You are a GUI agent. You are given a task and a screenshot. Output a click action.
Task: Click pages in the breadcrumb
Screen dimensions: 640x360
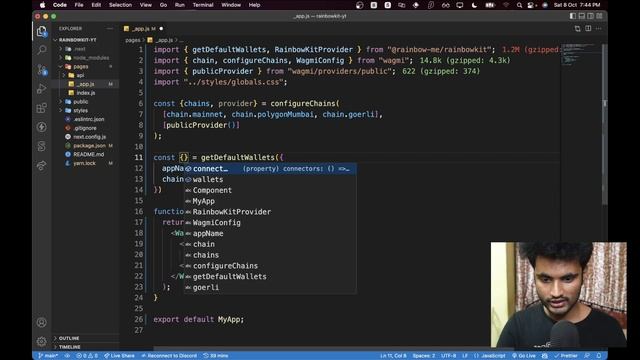132,40
